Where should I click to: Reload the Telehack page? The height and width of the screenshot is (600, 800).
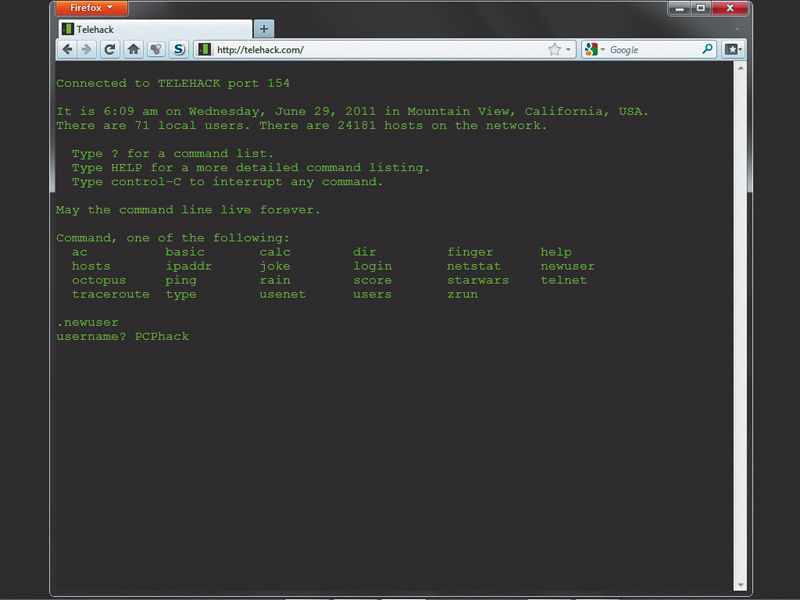[x=108, y=48]
